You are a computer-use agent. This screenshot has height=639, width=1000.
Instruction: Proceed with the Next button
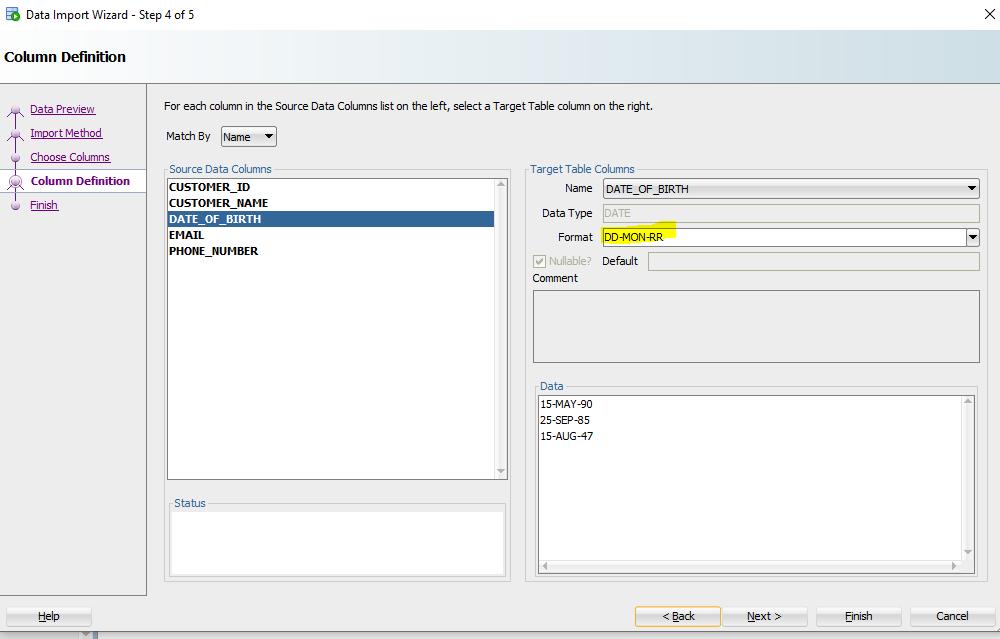tap(764, 616)
